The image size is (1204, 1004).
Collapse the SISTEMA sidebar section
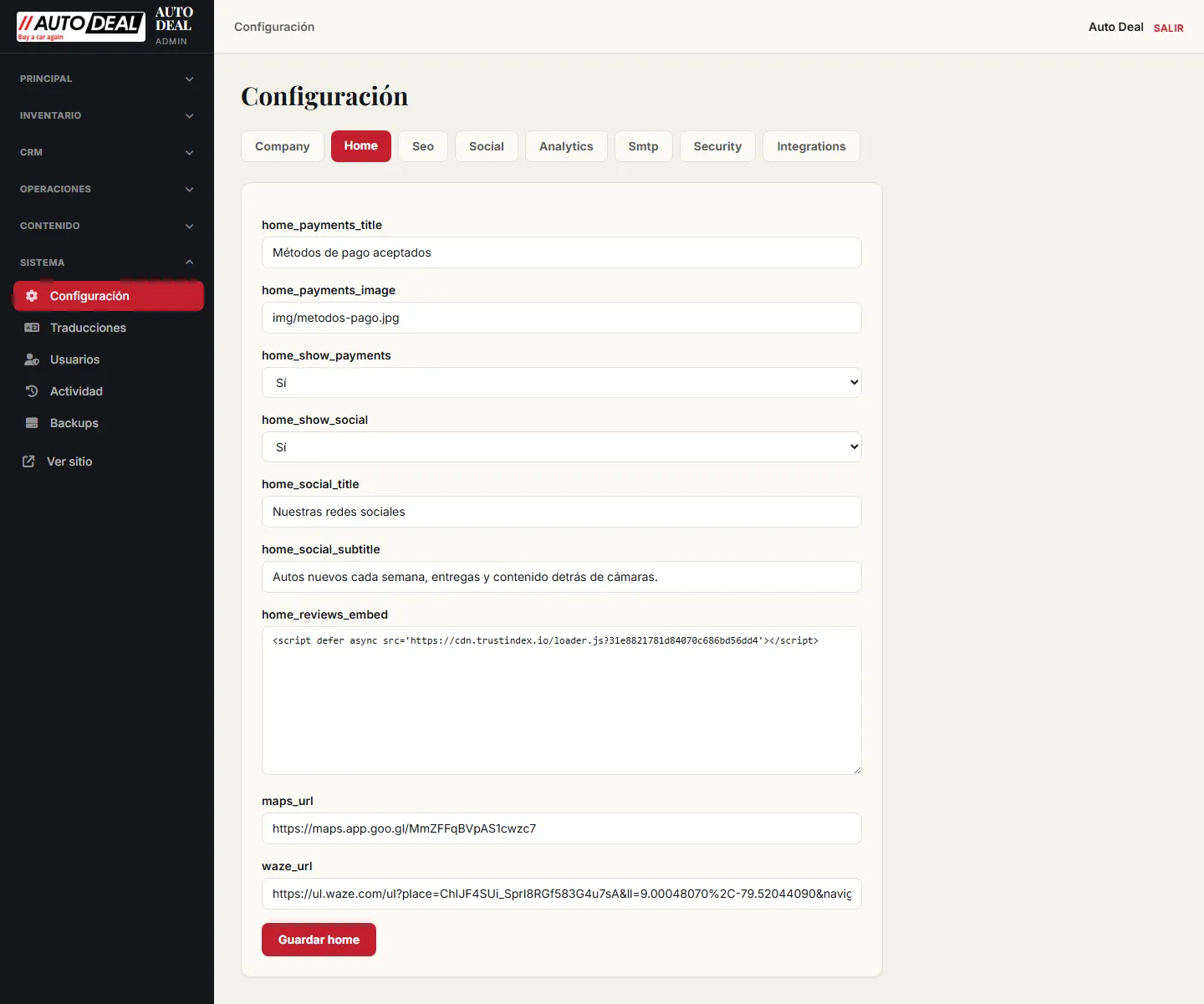(x=107, y=262)
